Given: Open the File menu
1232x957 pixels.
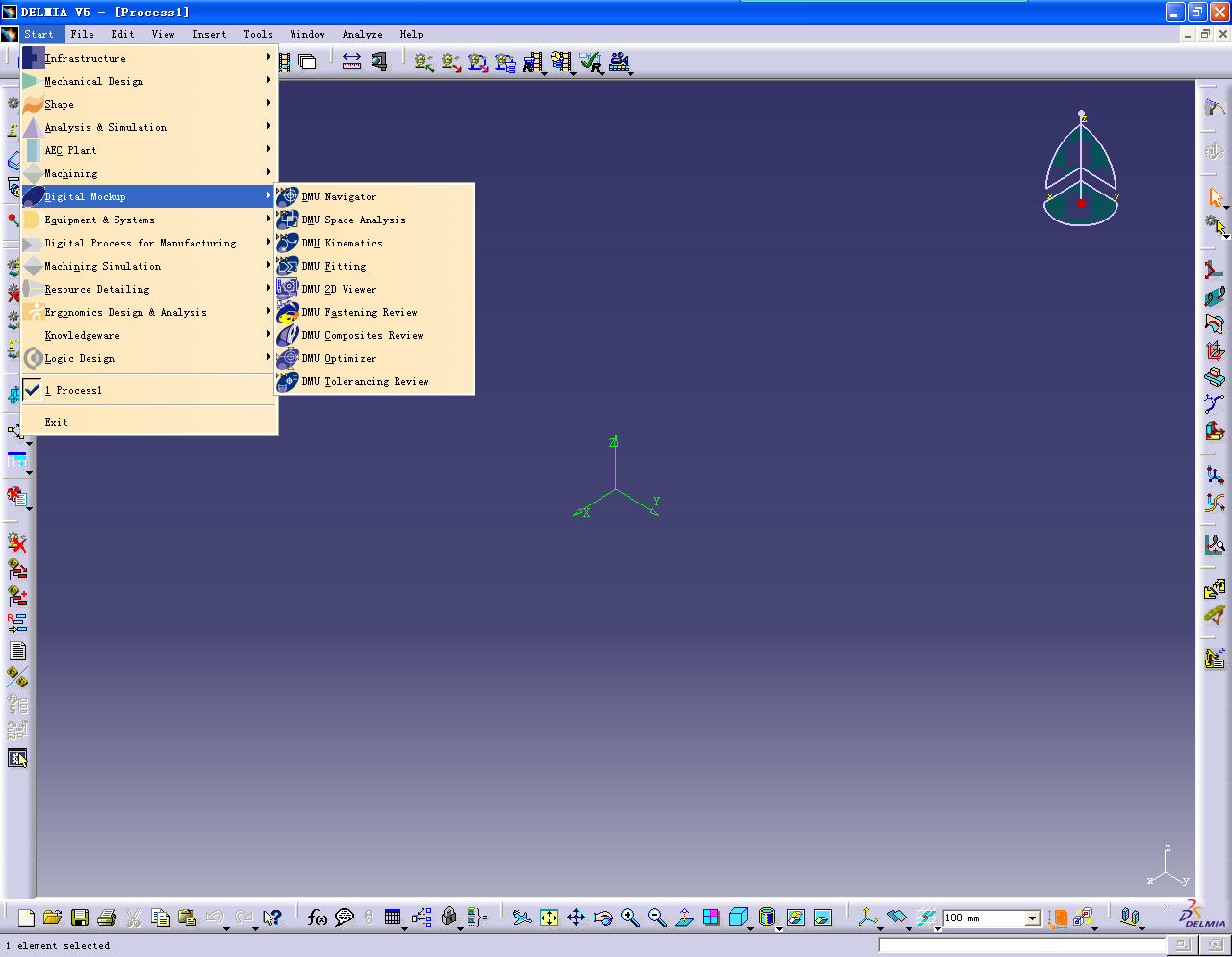Looking at the screenshot, I should pos(83,34).
